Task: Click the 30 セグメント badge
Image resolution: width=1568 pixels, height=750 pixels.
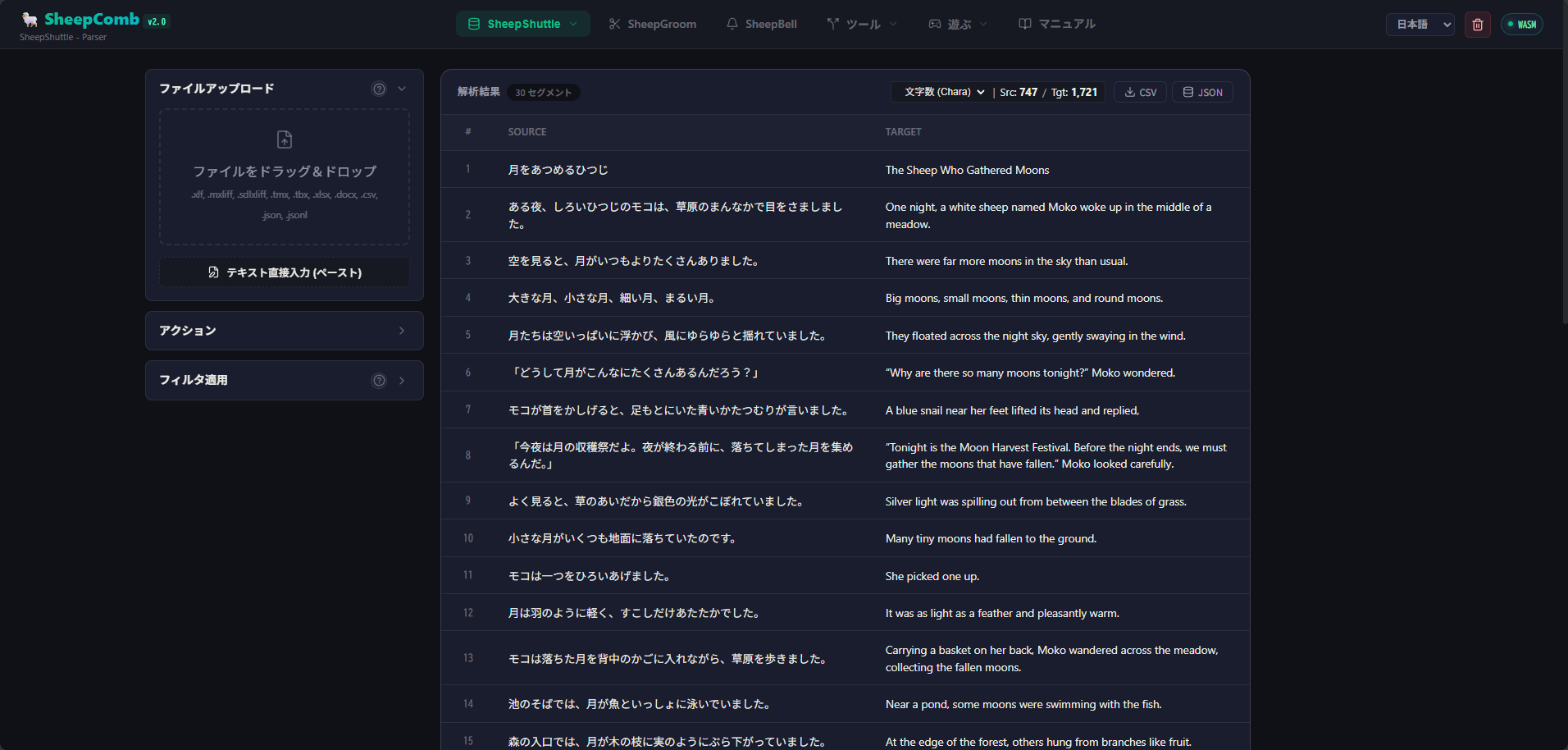Action: (x=543, y=93)
